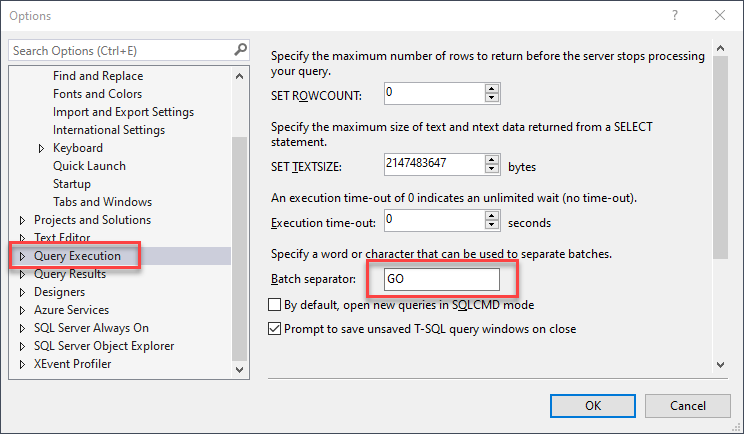
Task: Expand the Azure Services node
Action: 22,310
